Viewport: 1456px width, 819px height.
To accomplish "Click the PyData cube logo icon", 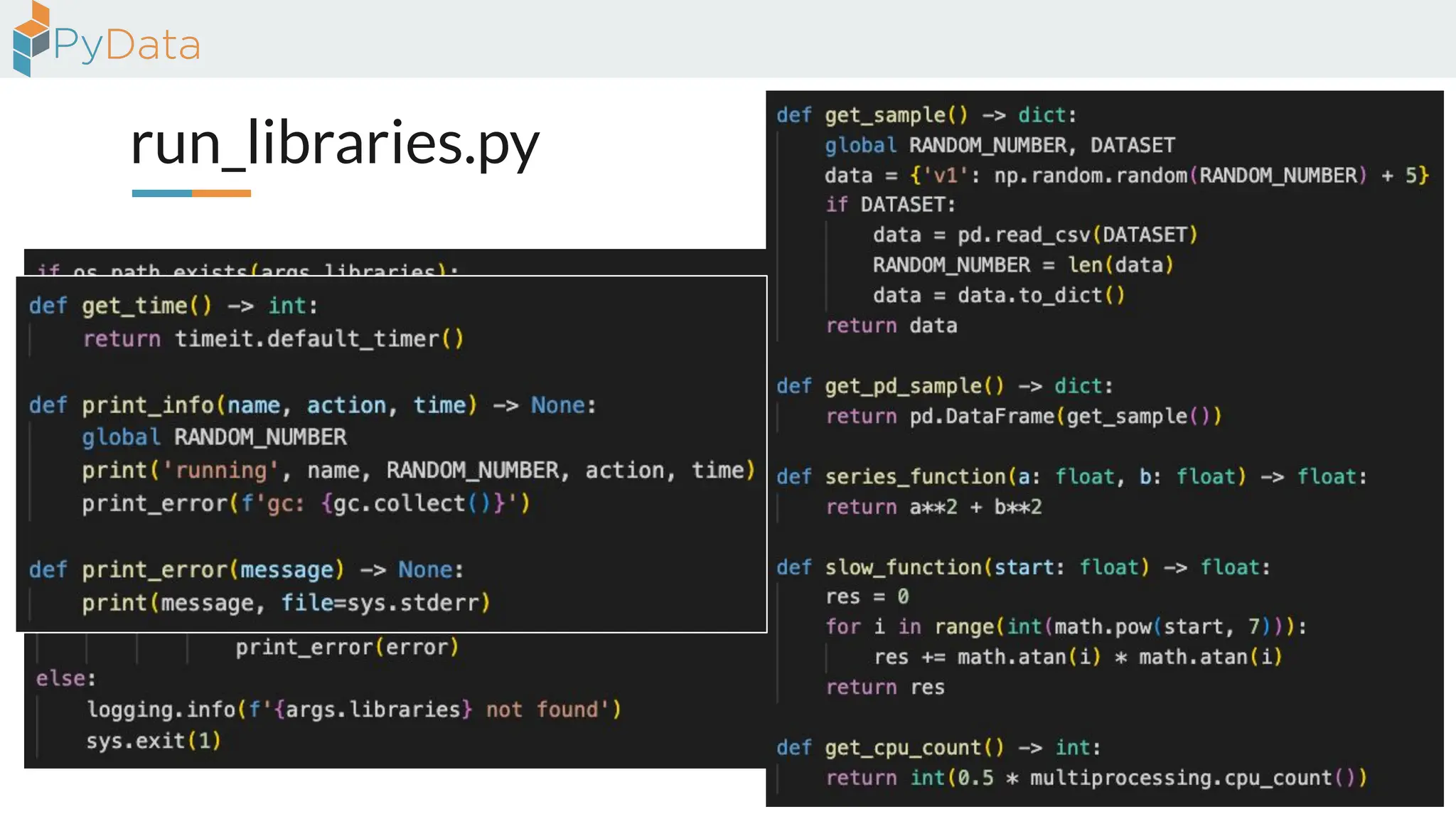I will click(31, 39).
